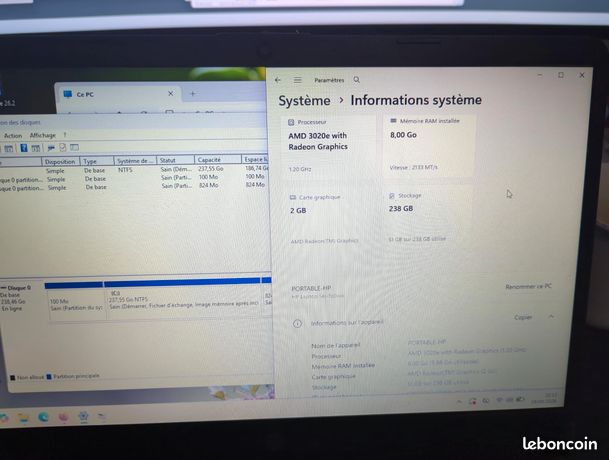609x460 pixels.
Task: Click the help question mark toolbar icon
Action: 24,148
